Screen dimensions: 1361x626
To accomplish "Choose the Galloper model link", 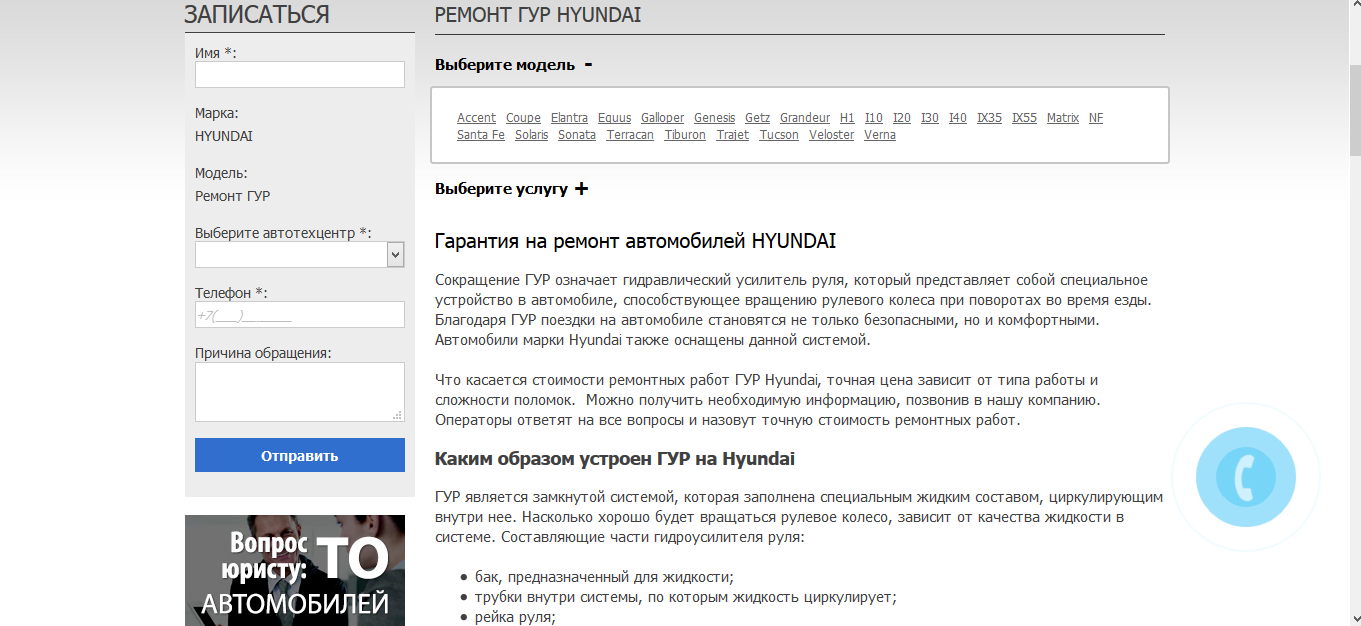I will [x=662, y=118].
